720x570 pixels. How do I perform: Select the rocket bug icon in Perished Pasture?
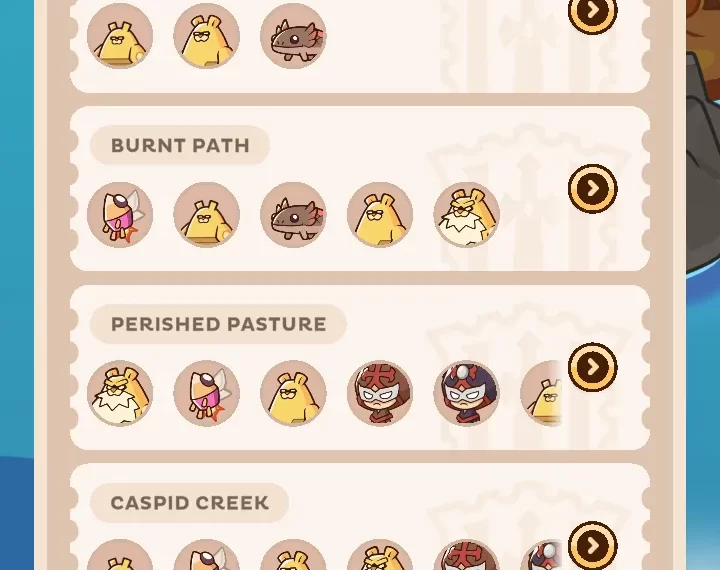pyautogui.click(x=207, y=393)
